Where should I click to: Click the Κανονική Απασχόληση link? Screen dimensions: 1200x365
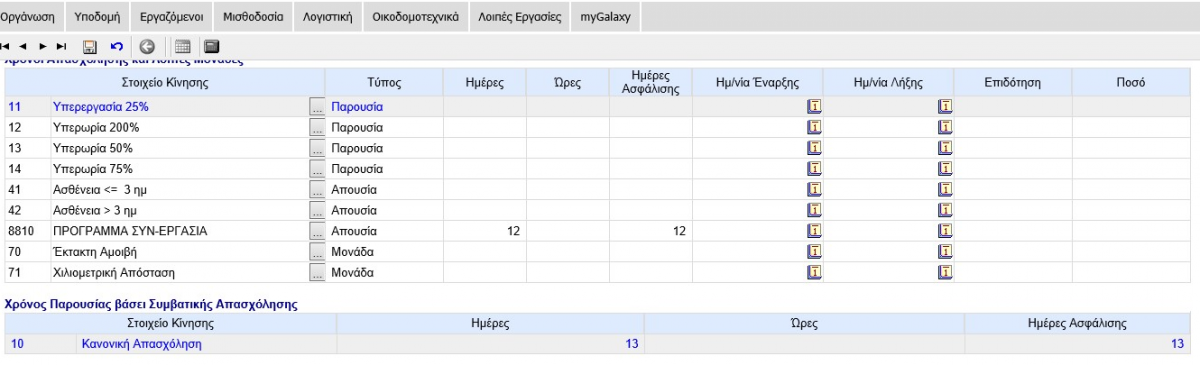click(141, 344)
